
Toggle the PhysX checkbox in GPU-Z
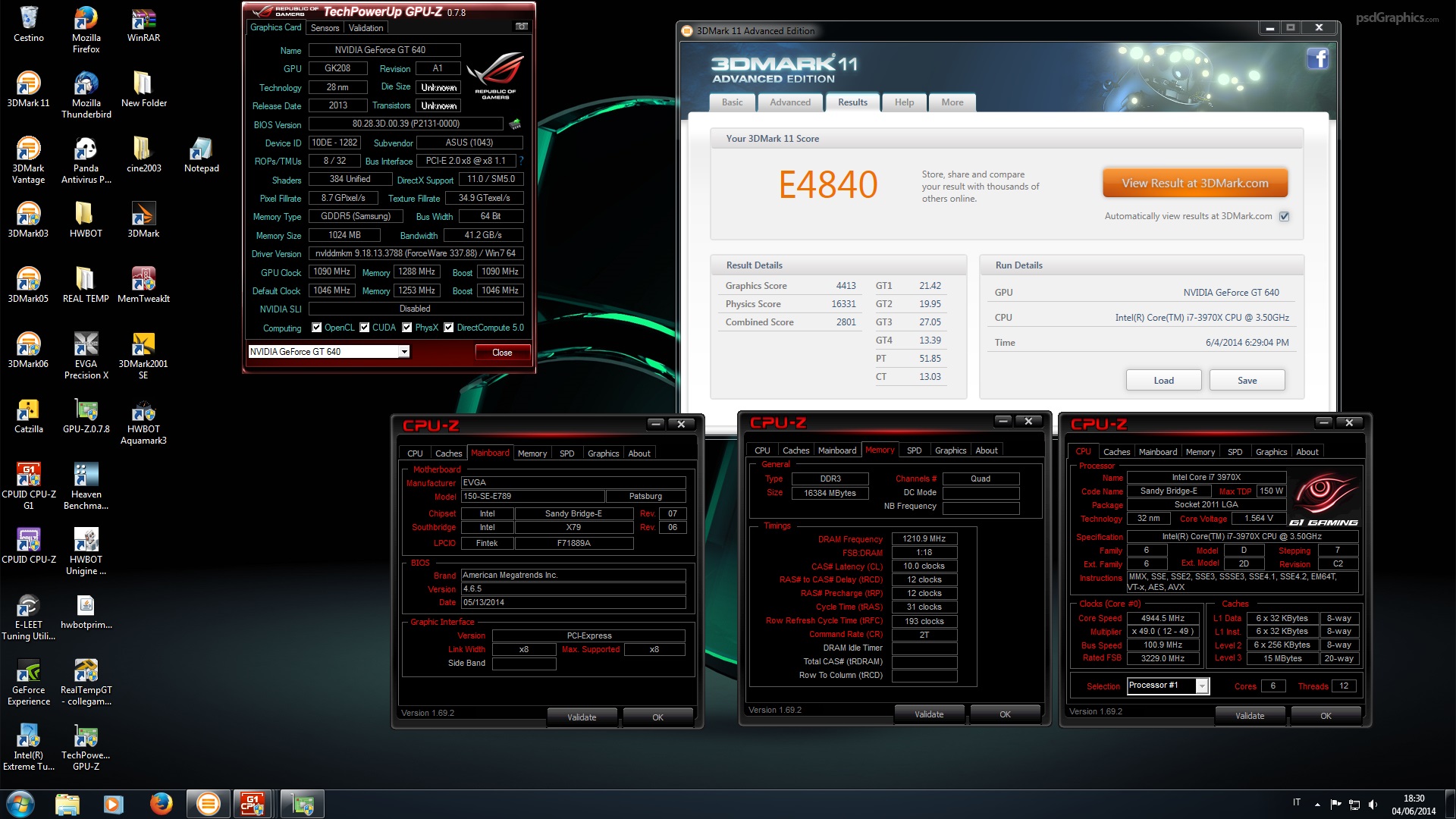[x=406, y=328]
